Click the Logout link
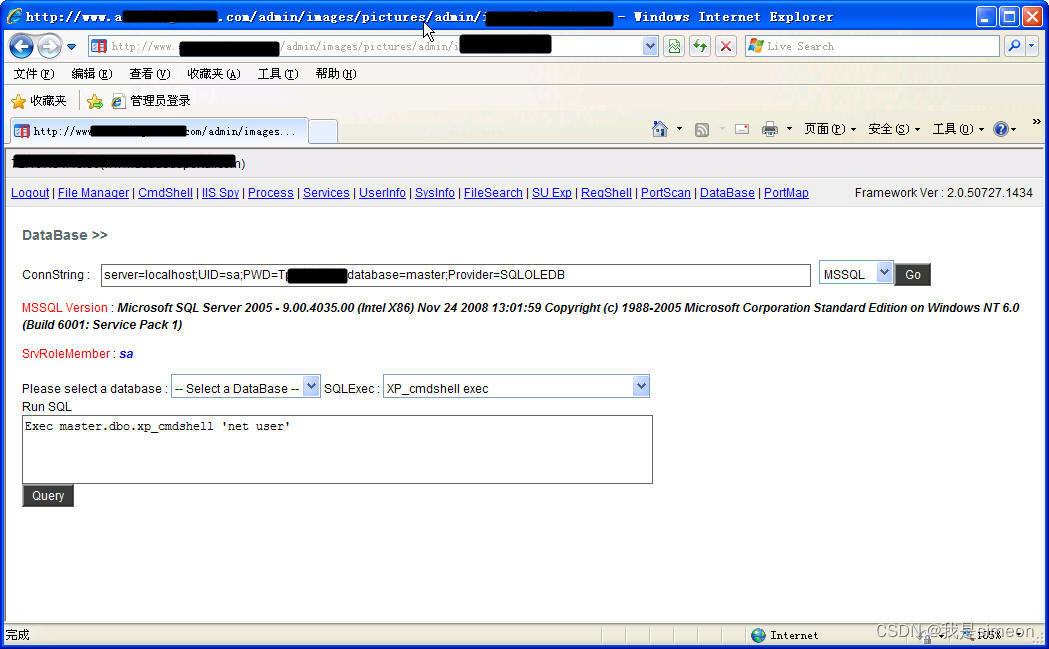 (30, 193)
